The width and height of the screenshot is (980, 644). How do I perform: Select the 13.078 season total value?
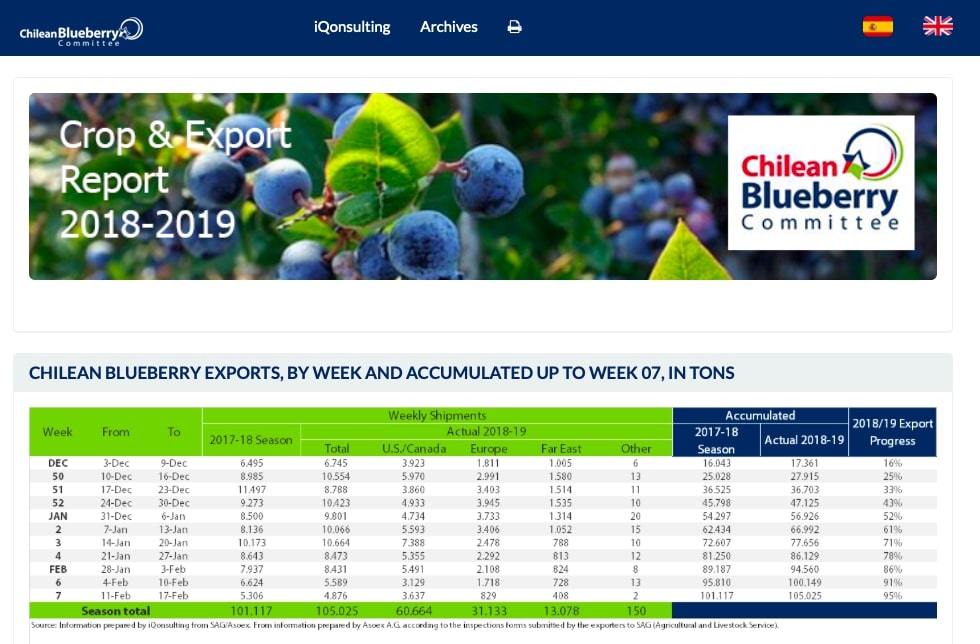(x=561, y=611)
